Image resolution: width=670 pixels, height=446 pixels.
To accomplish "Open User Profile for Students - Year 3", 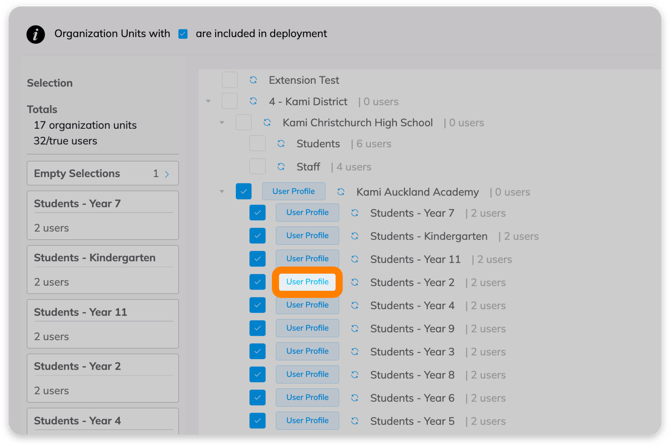I will [307, 351].
